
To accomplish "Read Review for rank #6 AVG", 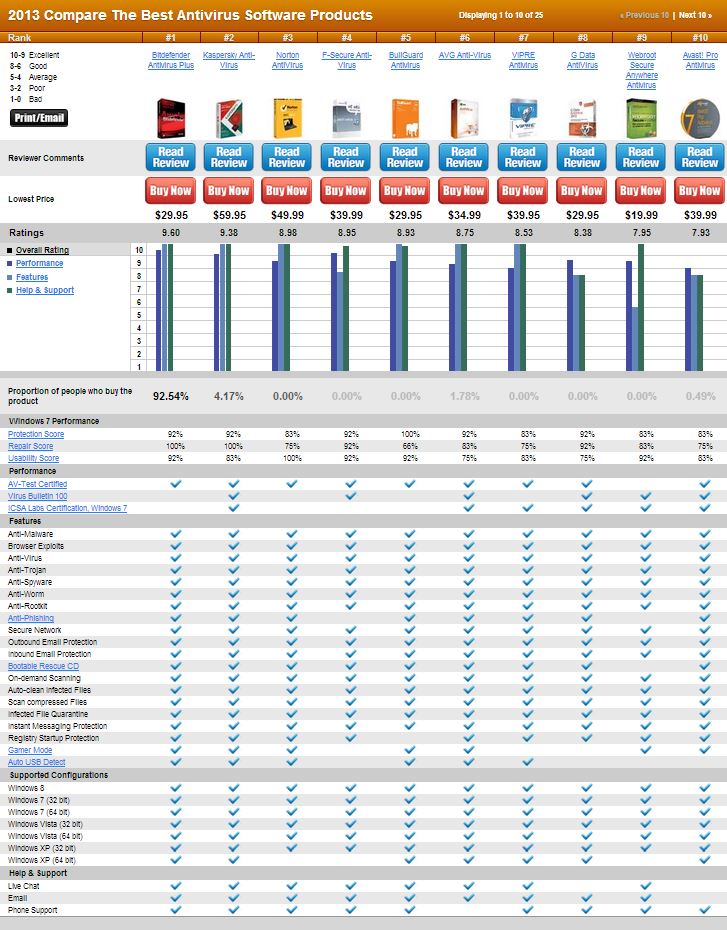I will (464, 157).
